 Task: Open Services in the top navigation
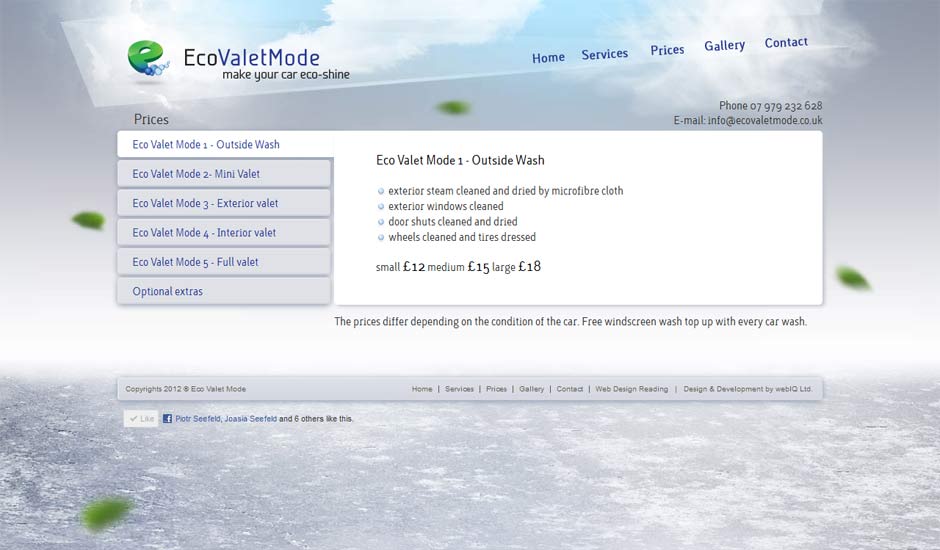pos(604,54)
